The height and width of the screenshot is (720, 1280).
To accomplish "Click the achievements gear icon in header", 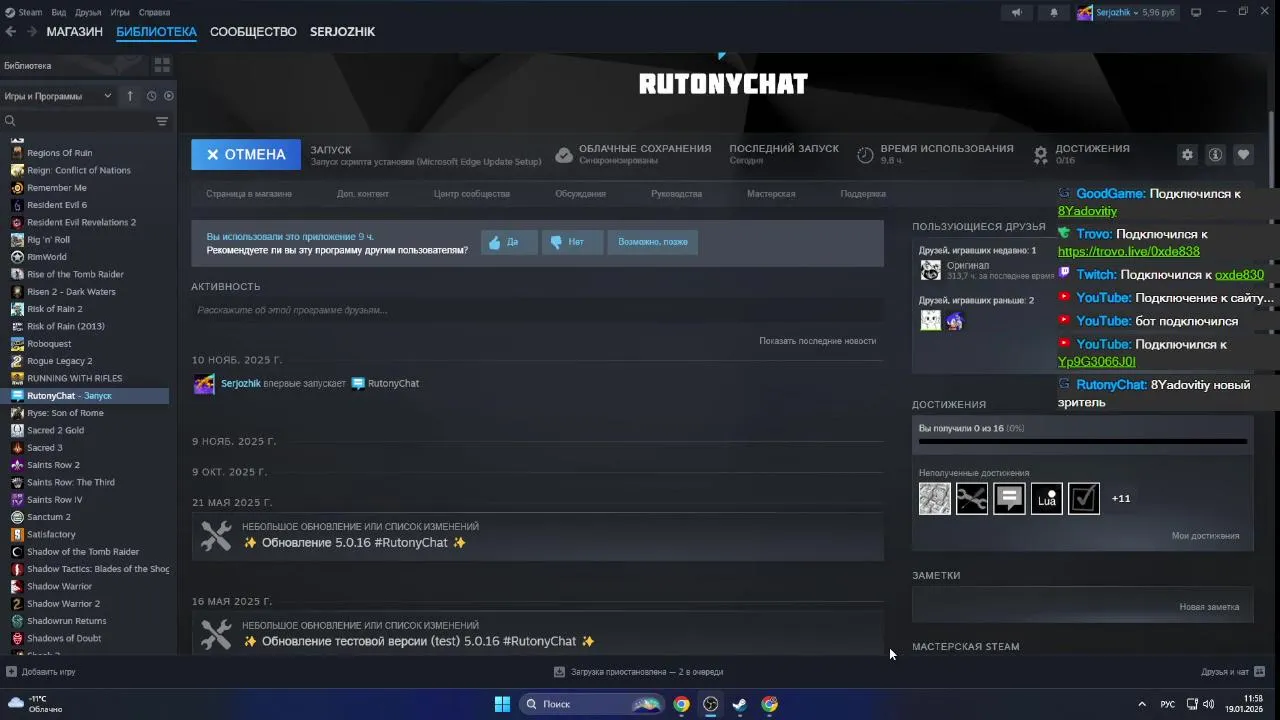I will pyautogui.click(x=1041, y=155).
